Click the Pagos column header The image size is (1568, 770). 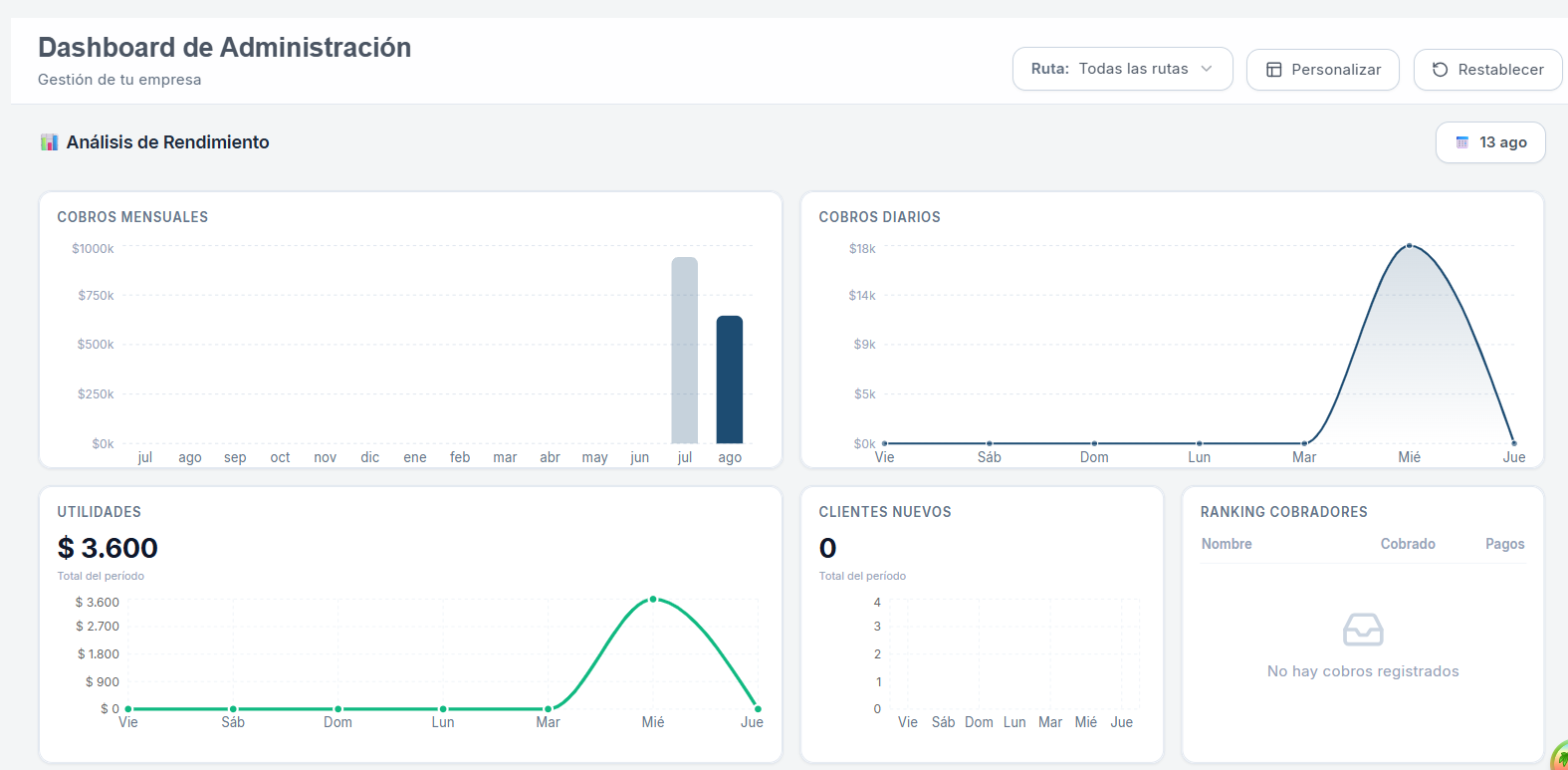[x=1504, y=544]
